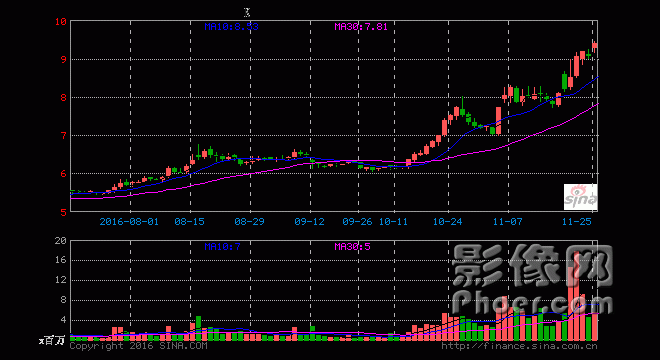Click the 11-07 date label
This screenshot has height=360, width=660.
tap(508, 221)
